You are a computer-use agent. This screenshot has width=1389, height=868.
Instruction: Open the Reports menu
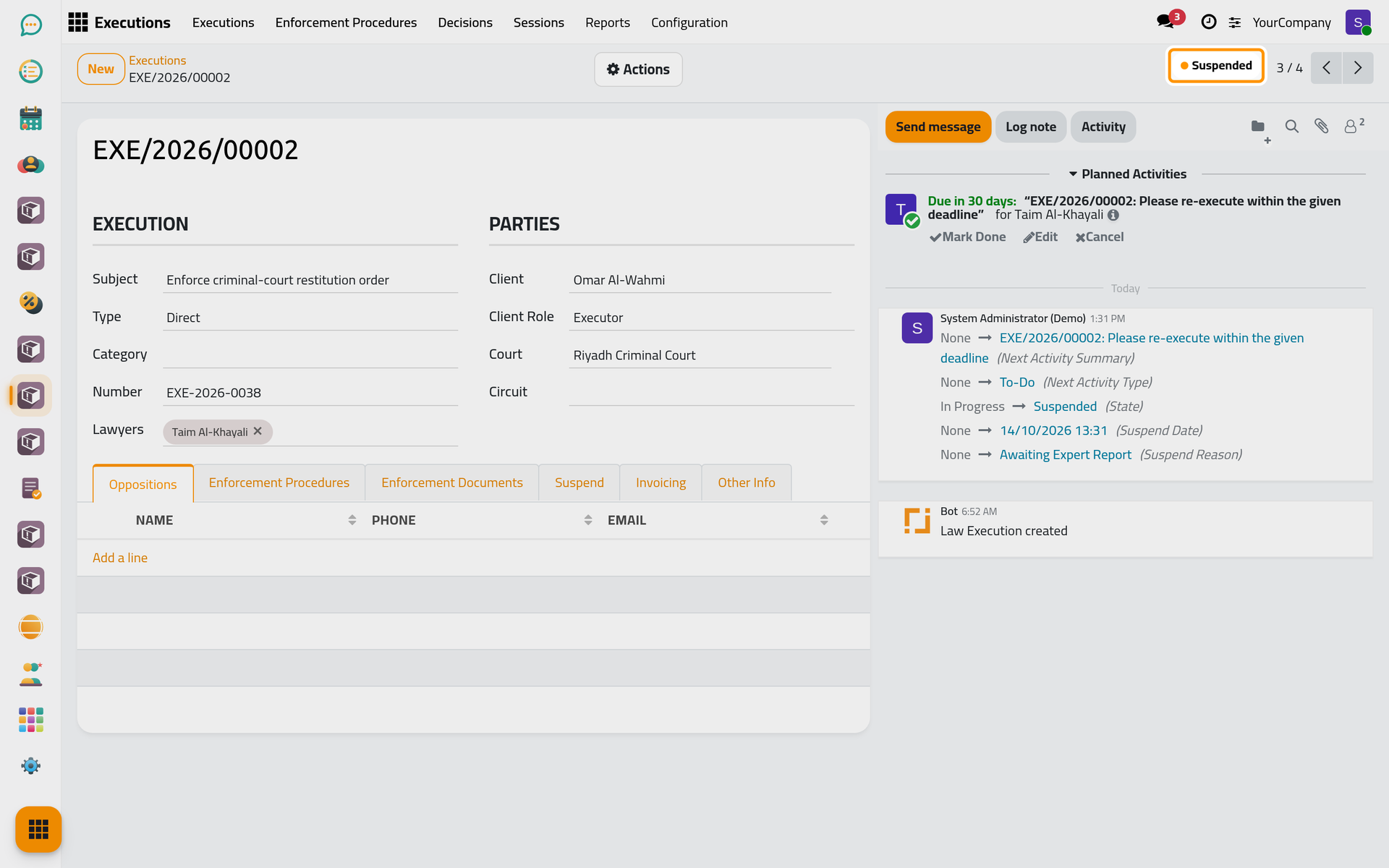coord(607,22)
